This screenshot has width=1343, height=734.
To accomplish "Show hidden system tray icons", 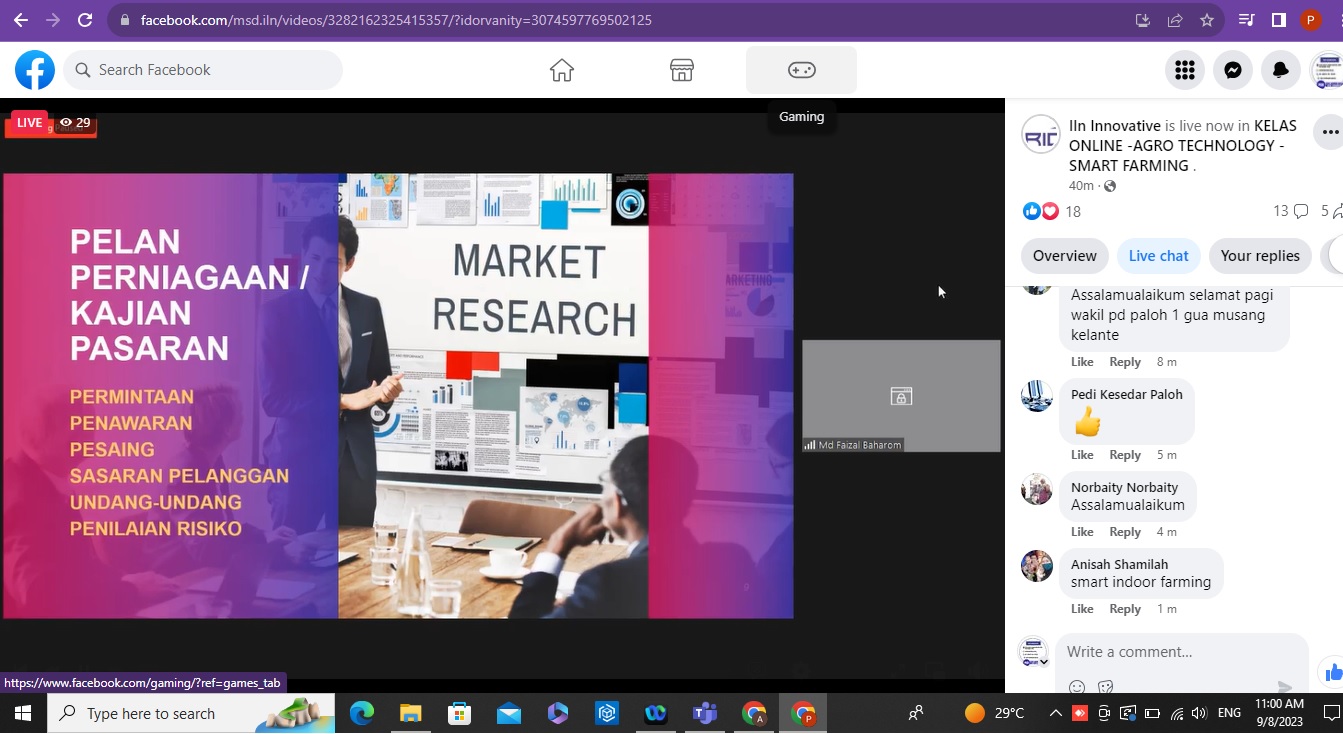I will coord(1055,713).
